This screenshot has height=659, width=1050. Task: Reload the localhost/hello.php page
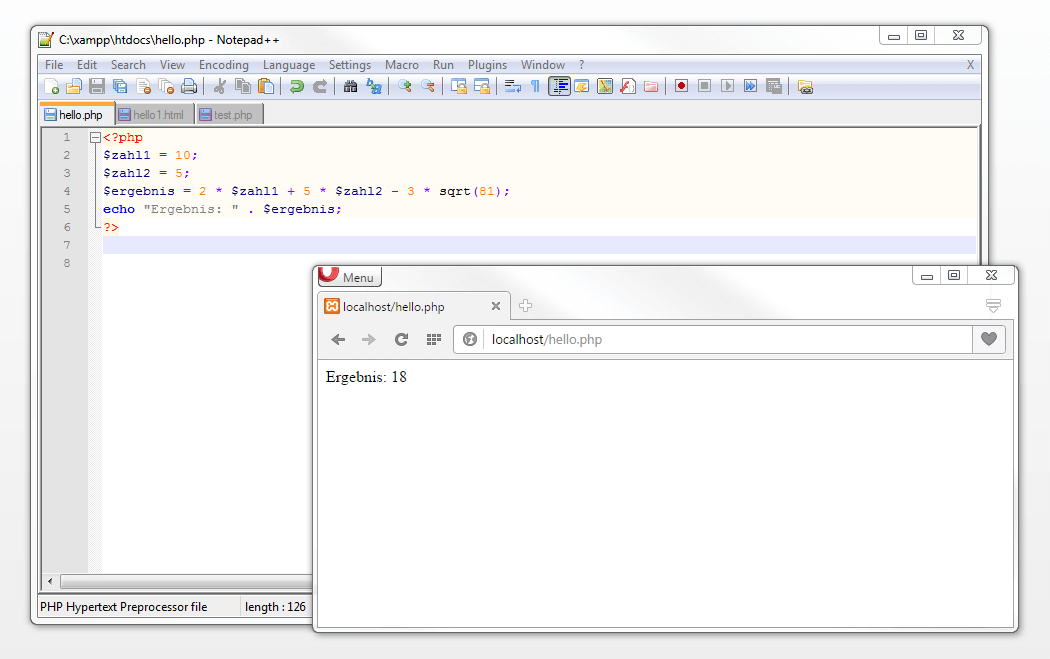coord(401,340)
